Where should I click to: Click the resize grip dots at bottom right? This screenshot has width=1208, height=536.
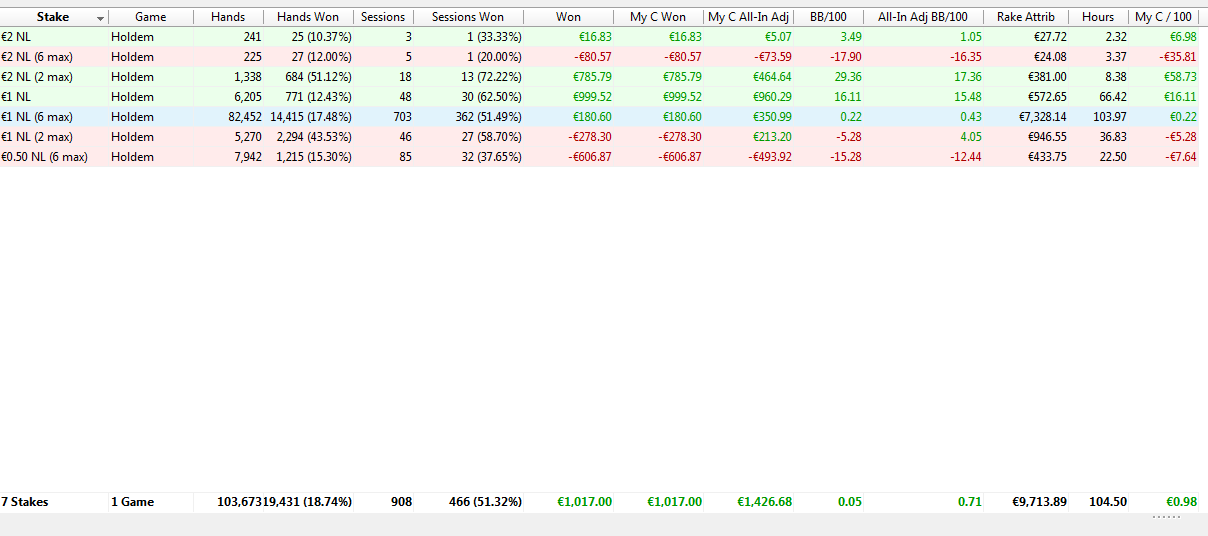(x=1166, y=518)
